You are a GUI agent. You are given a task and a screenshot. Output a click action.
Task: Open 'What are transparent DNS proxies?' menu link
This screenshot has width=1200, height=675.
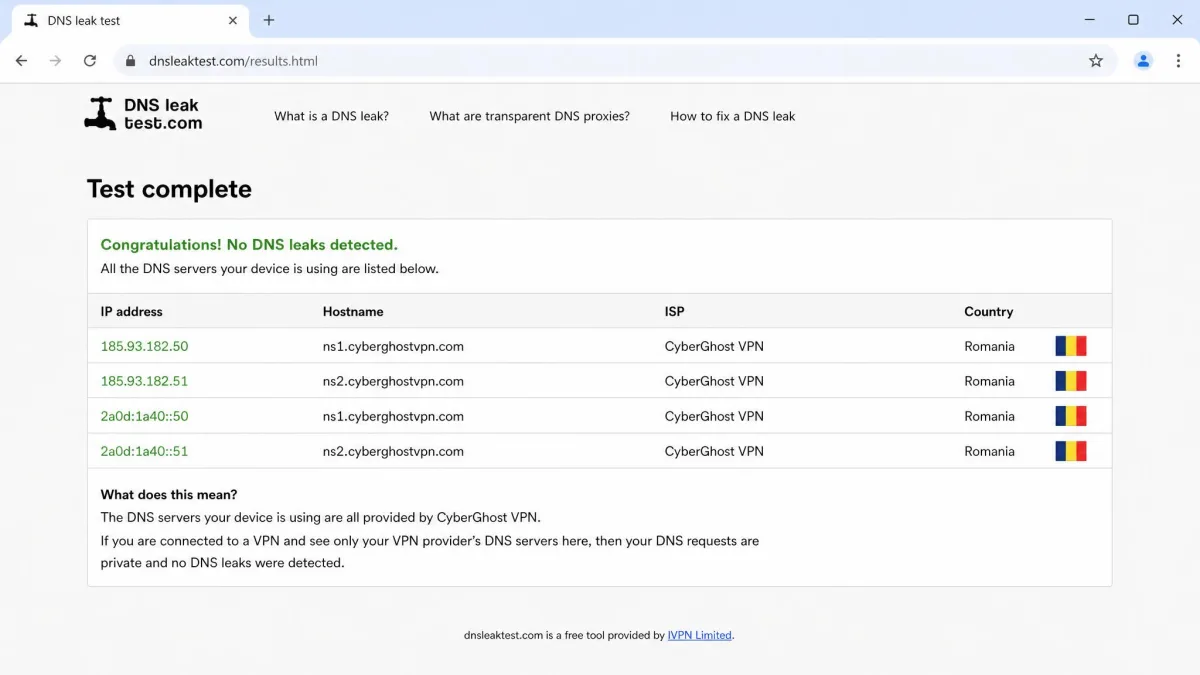coord(530,116)
